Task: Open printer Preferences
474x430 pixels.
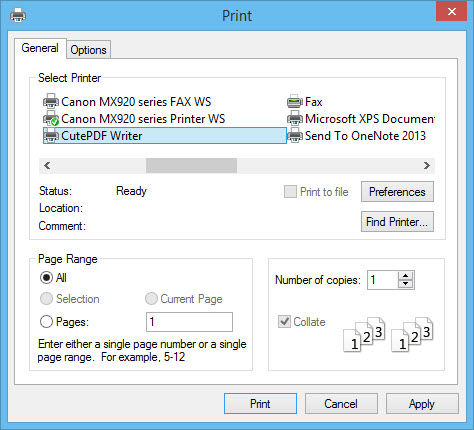Action: pos(397,192)
